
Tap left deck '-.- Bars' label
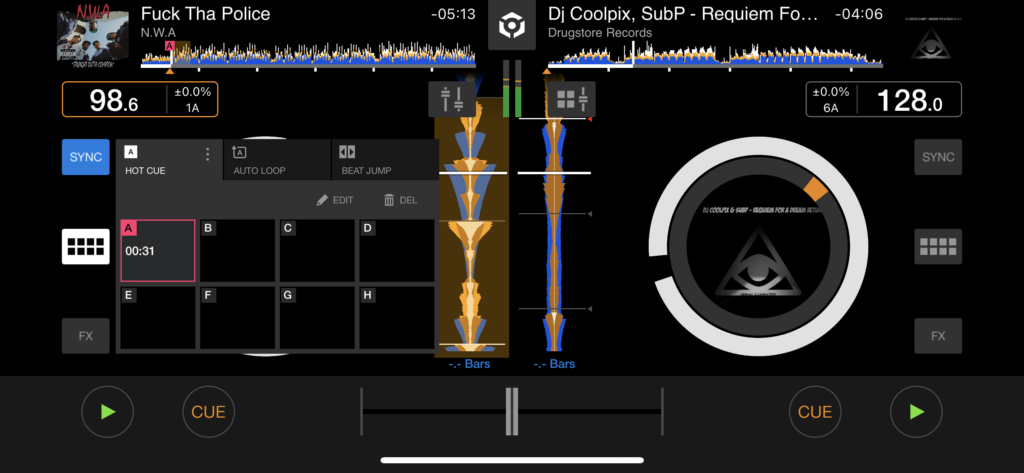470,364
